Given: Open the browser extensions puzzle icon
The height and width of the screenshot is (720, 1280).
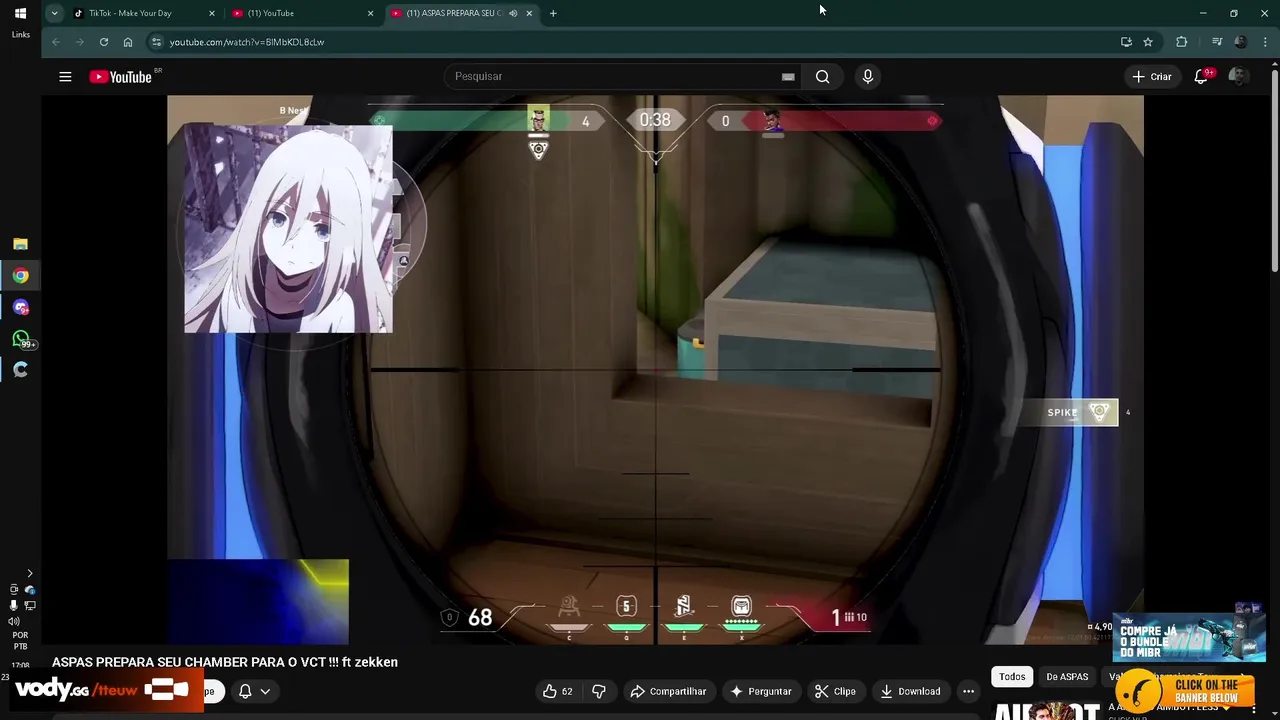Looking at the screenshot, I should (x=1182, y=42).
